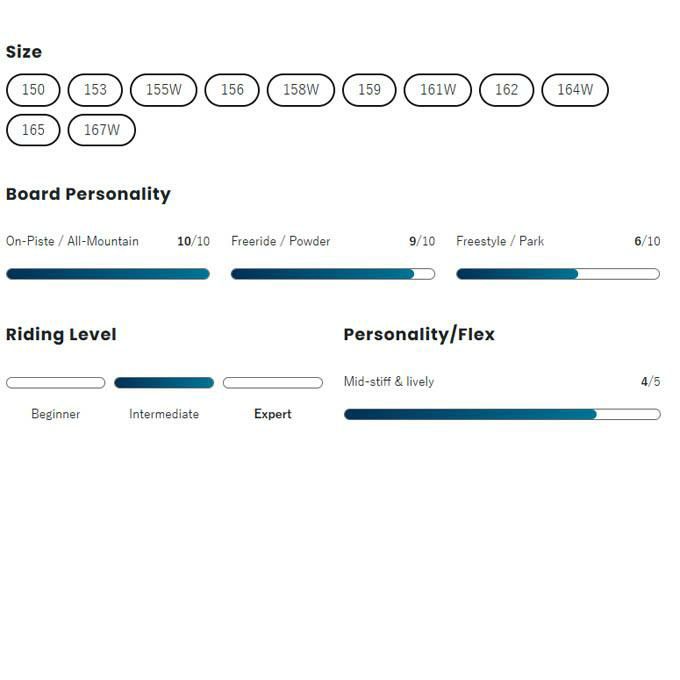Click the Beginner riding level bar
This screenshot has width=680, height=680.
tap(56, 383)
